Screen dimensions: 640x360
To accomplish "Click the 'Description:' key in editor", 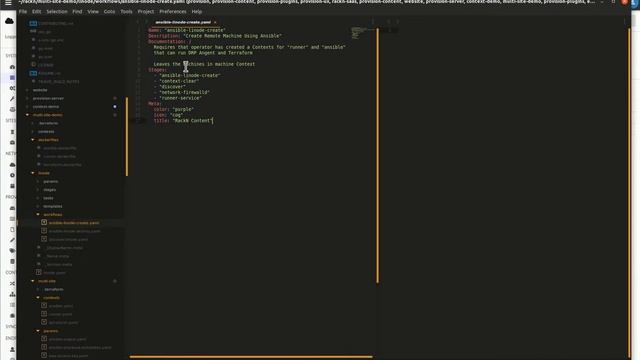I will (164, 36).
